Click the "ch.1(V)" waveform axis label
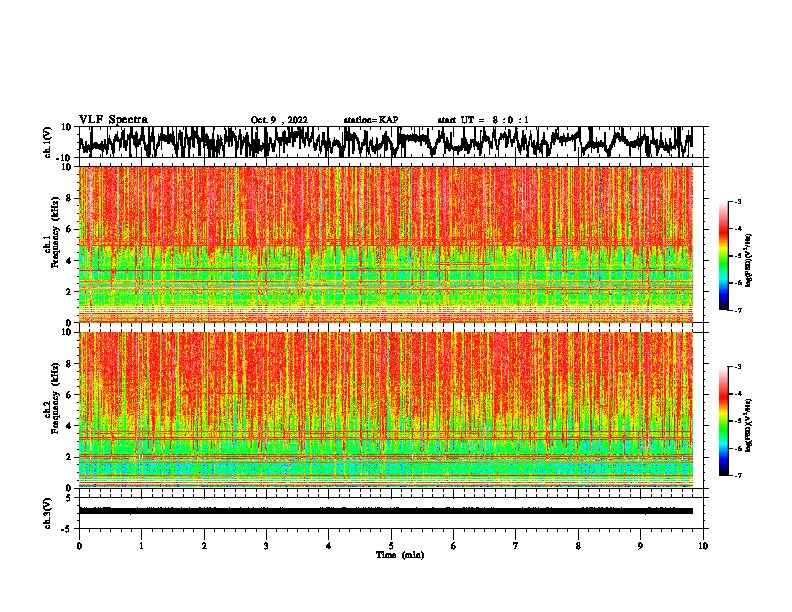The image size is (792, 612). point(48,142)
